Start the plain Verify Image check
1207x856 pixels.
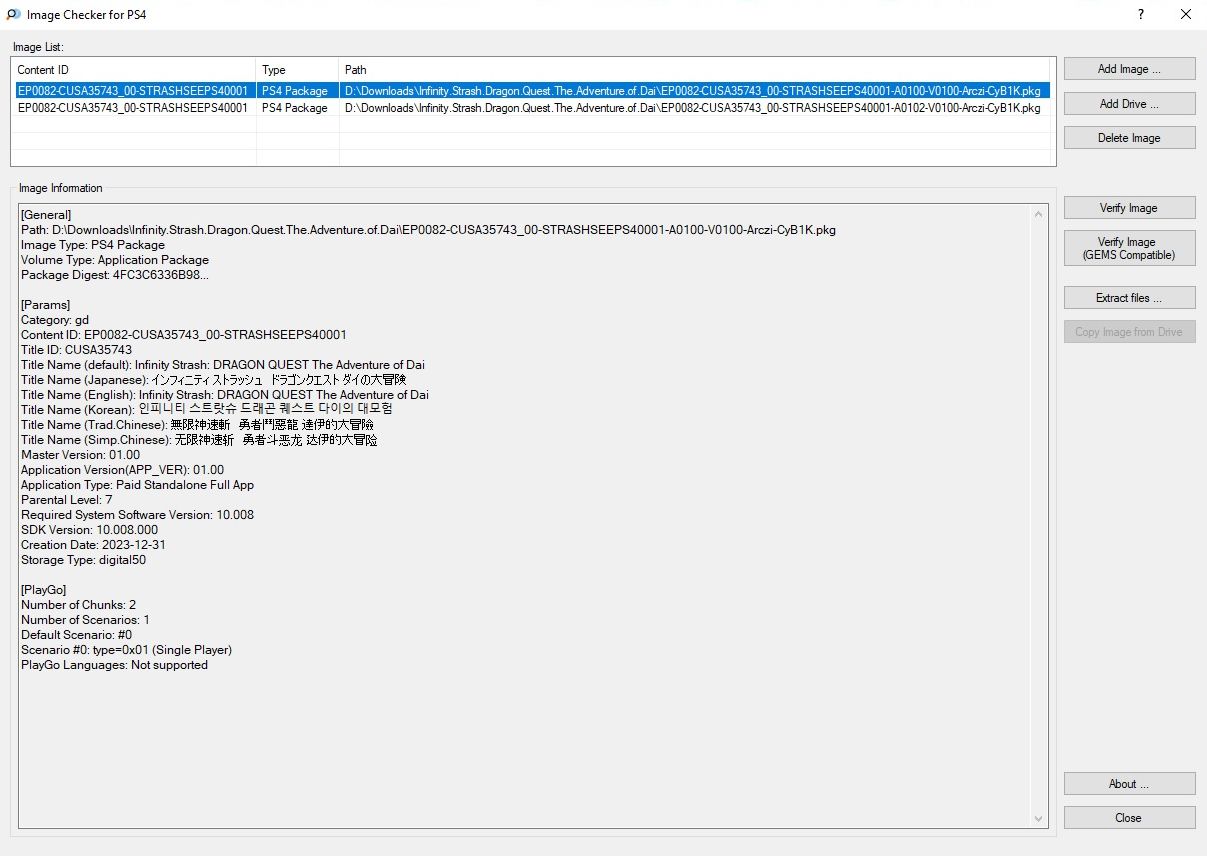coord(1129,208)
